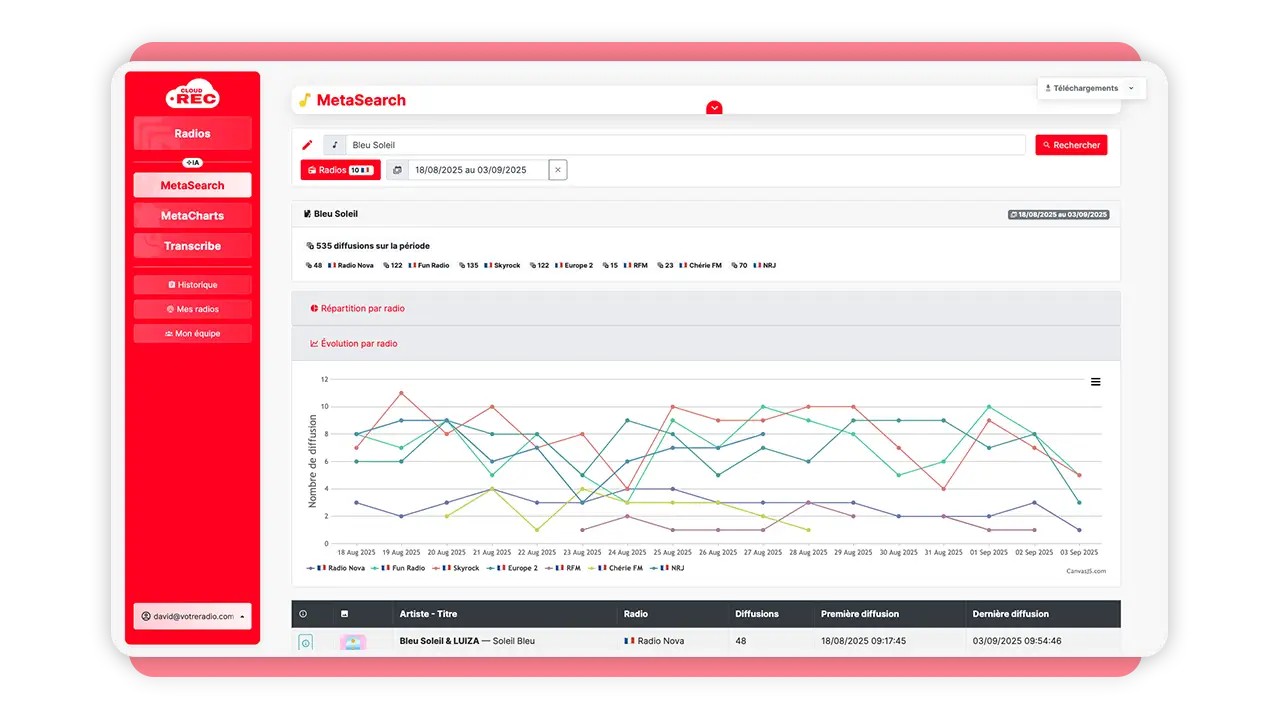Click the clock column header icon

coord(304,614)
